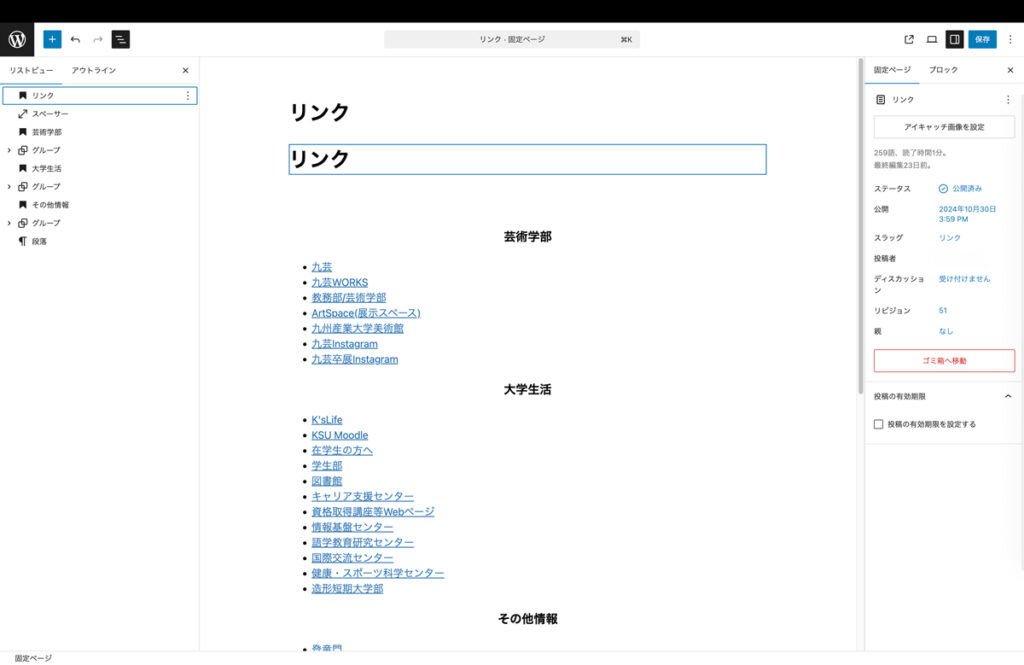Open the page in new tab icon
1024x665 pixels.
pos(909,39)
